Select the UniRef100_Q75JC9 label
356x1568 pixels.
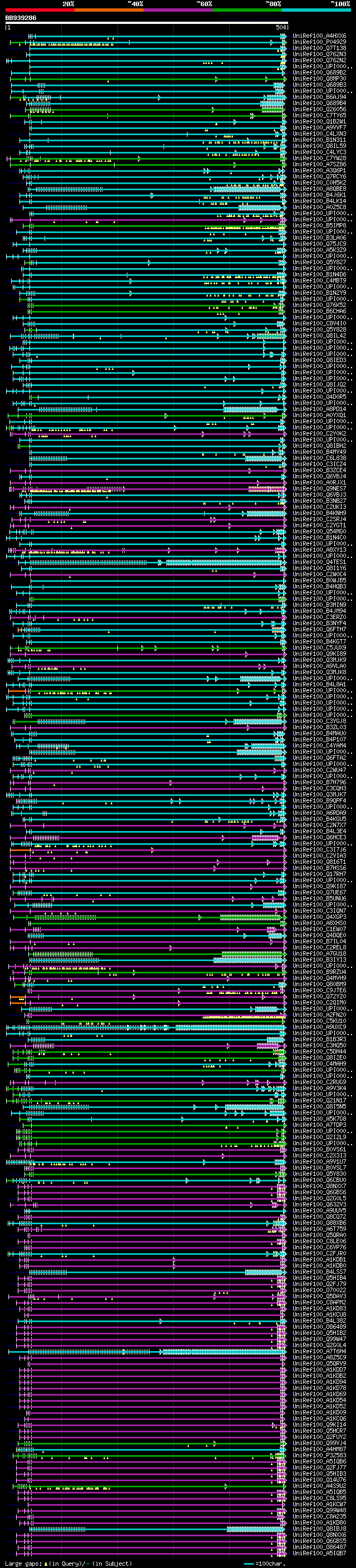(319, 244)
